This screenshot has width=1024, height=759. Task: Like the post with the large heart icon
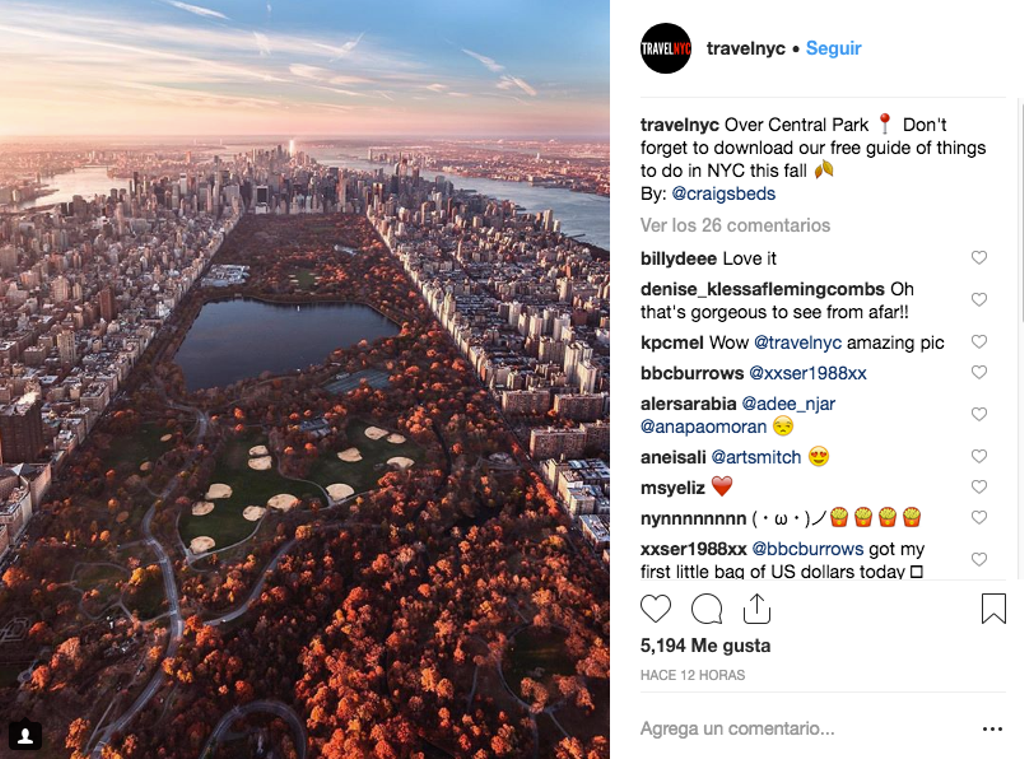(656, 609)
